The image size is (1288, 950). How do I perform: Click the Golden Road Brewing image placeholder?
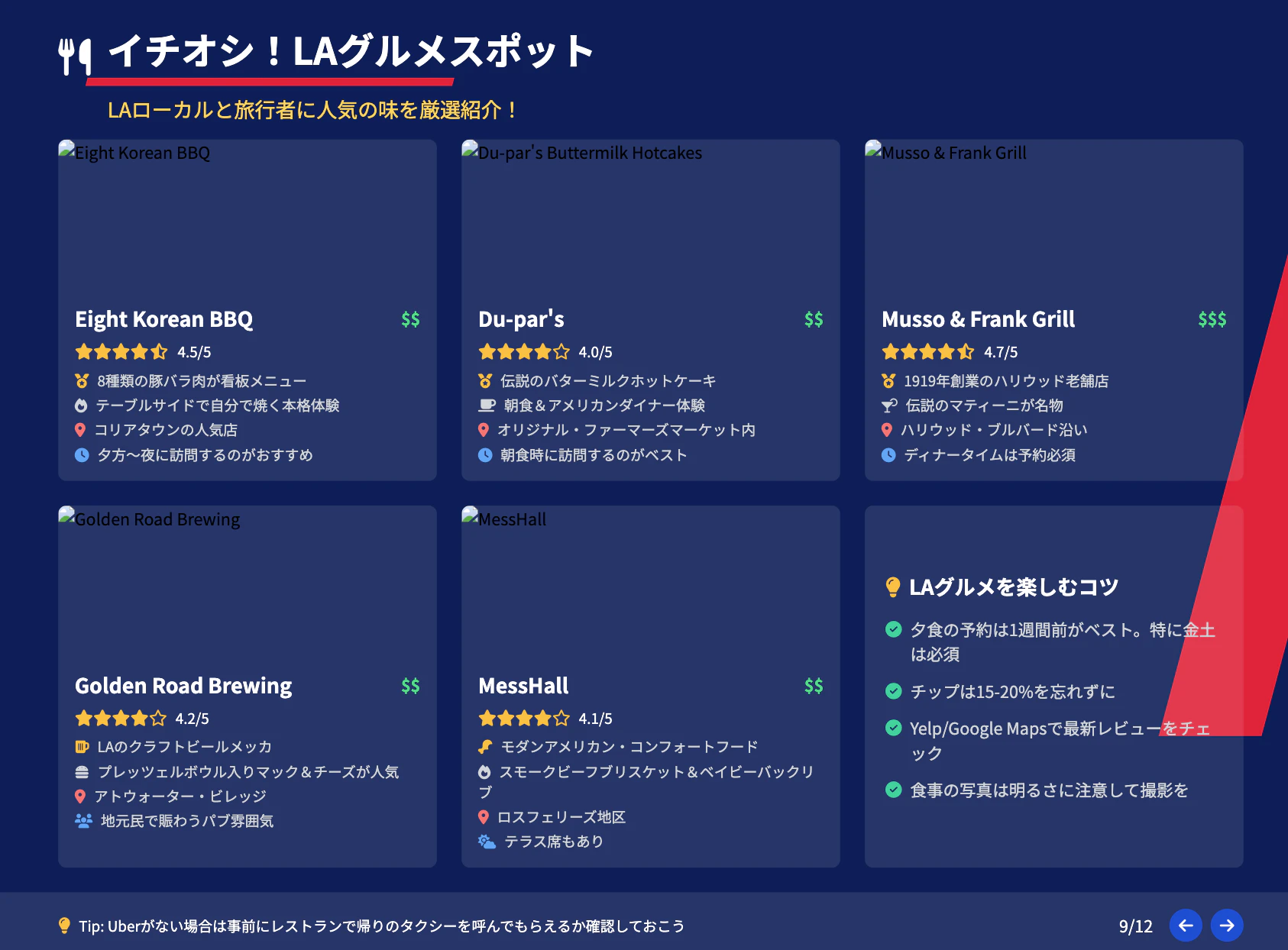tap(248, 583)
